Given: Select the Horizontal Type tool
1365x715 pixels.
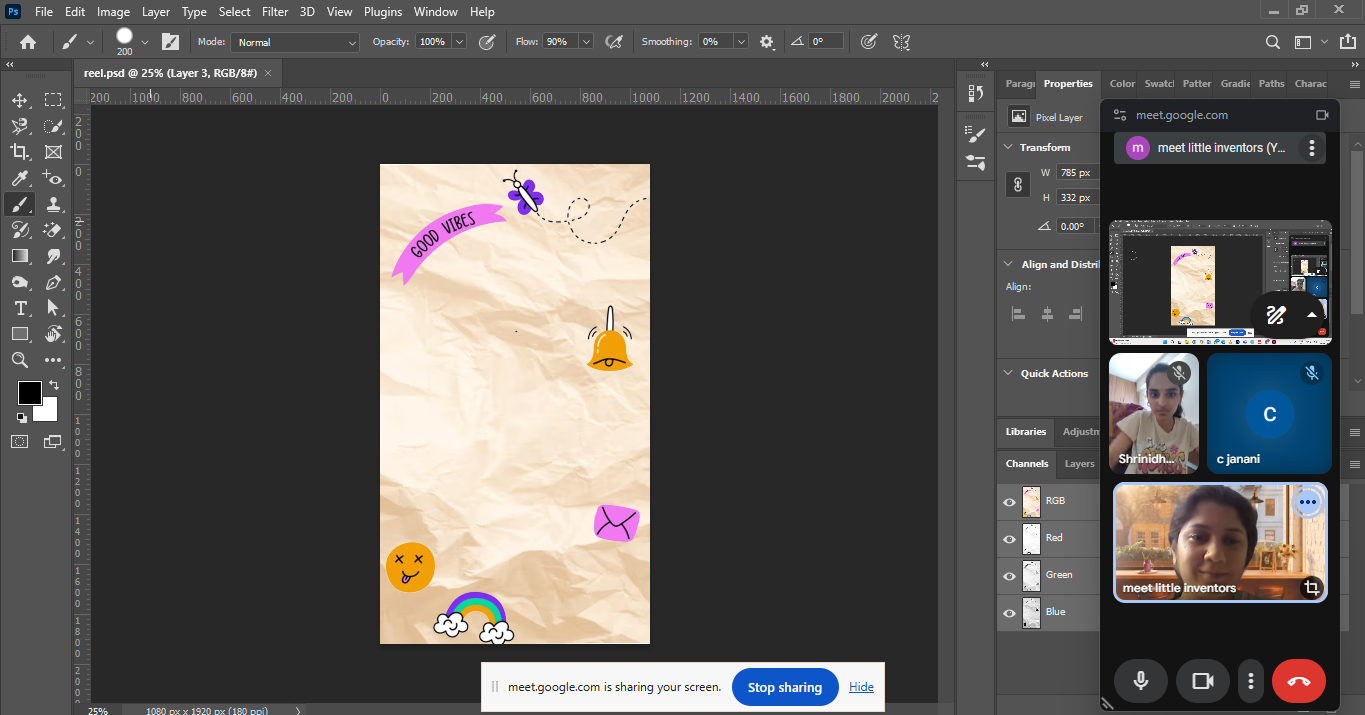Looking at the screenshot, I should (x=20, y=308).
